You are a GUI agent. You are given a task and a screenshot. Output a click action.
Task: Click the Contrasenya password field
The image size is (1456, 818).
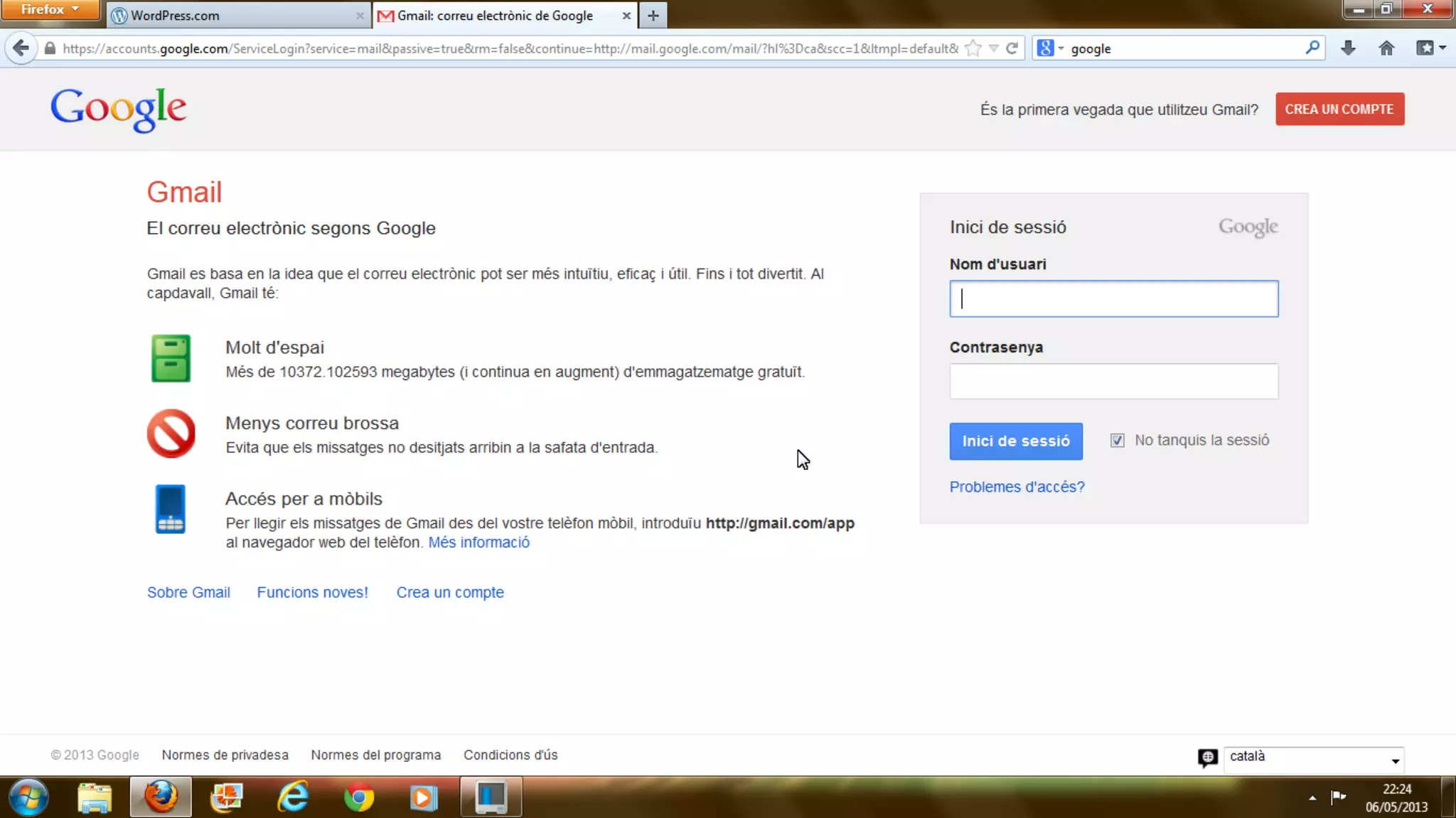point(1114,381)
